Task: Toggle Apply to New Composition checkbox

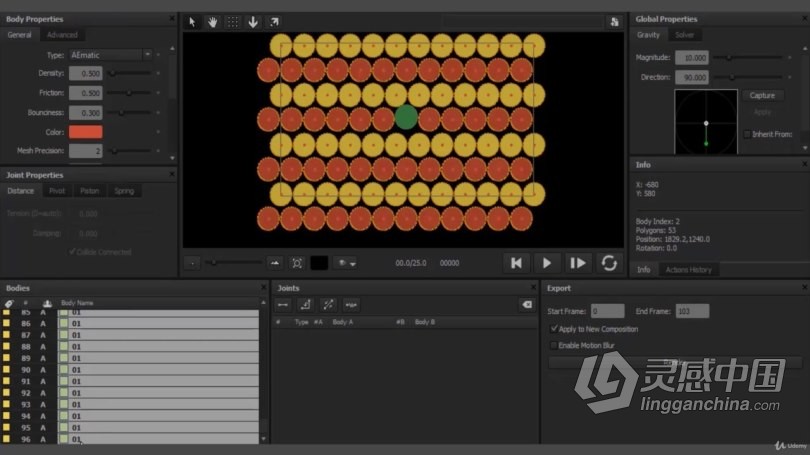Action: [554, 329]
